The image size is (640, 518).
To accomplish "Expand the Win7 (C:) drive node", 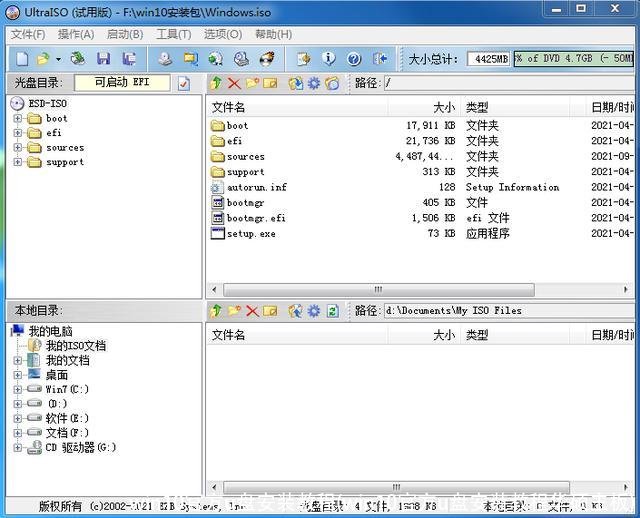I will (17, 389).
